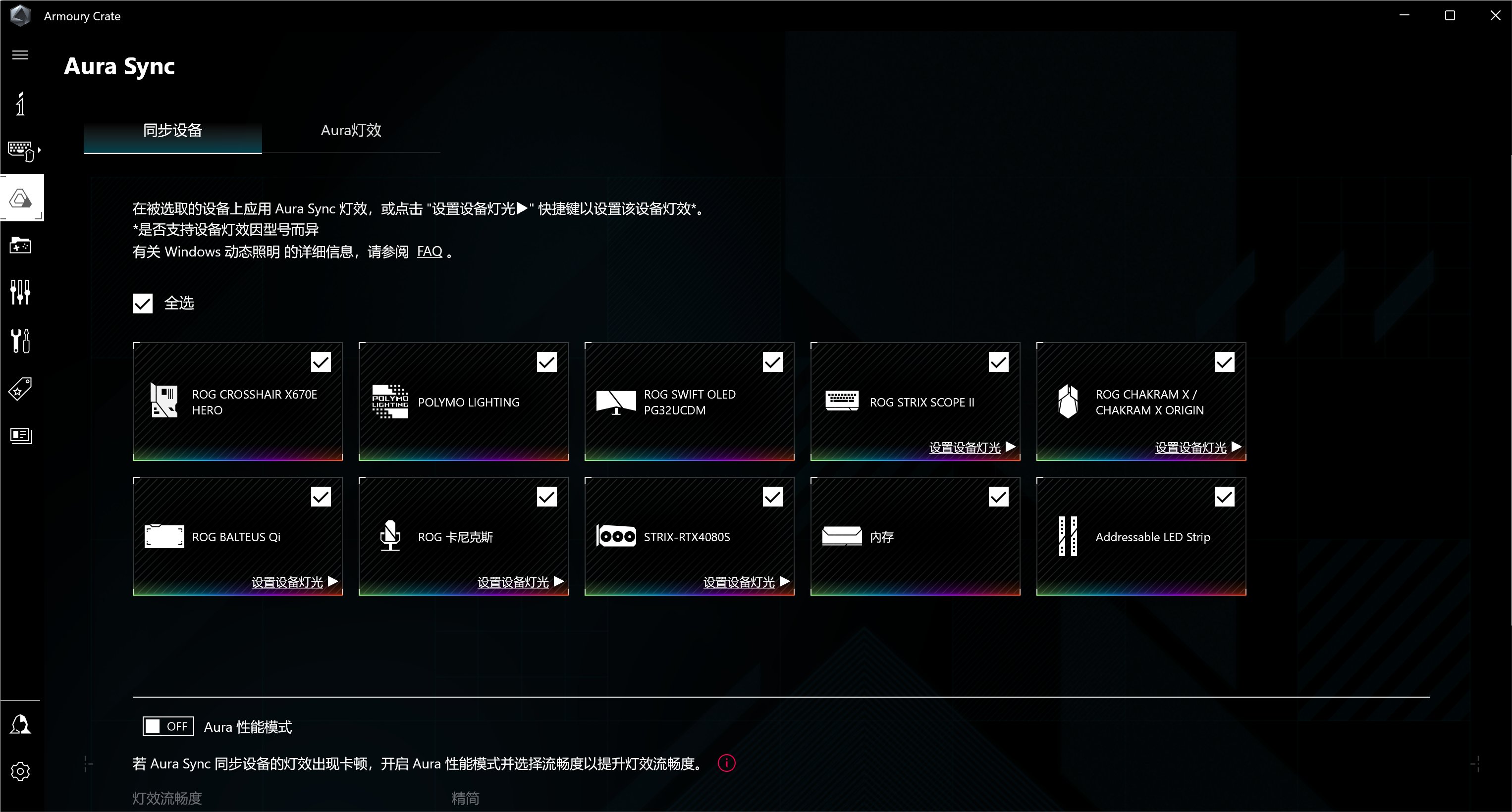The width and height of the screenshot is (1512, 812).
Task: Click the ROG CROSSHAIR X670E motherboard icon
Action: point(164,400)
